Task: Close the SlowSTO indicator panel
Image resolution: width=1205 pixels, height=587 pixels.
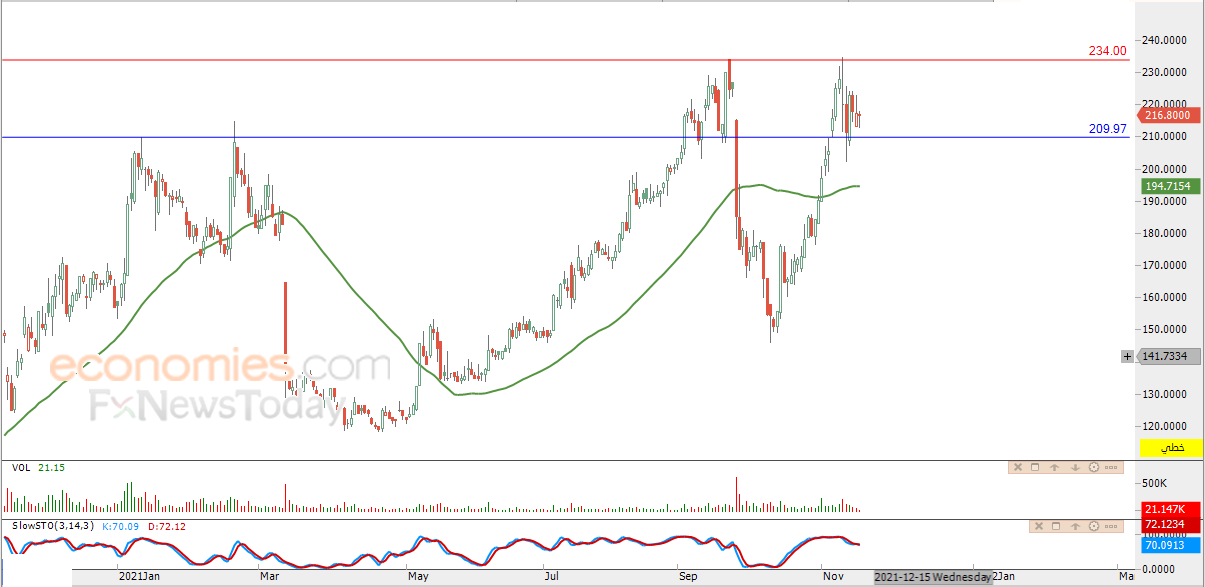Action: 1037,526
